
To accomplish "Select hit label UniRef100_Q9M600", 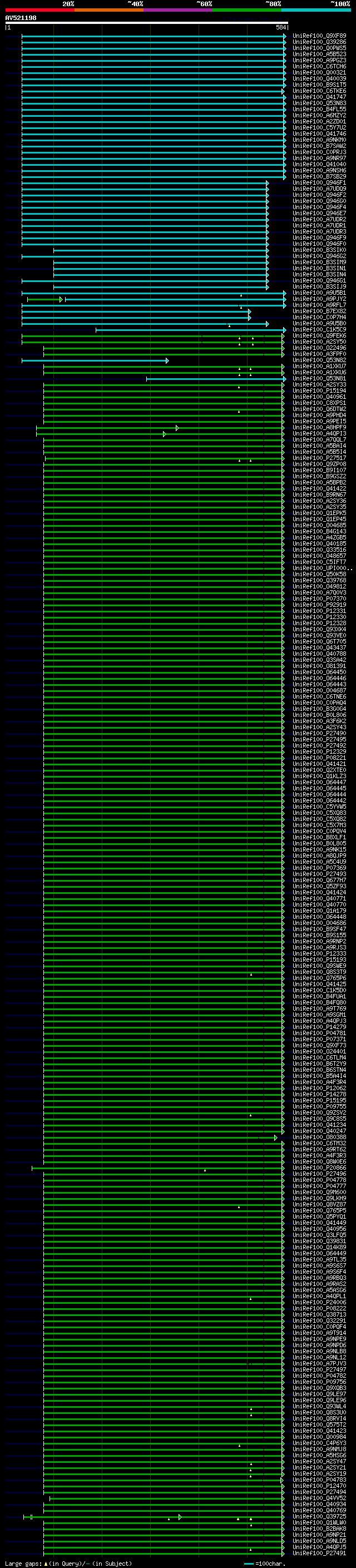I will coord(319,1193).
